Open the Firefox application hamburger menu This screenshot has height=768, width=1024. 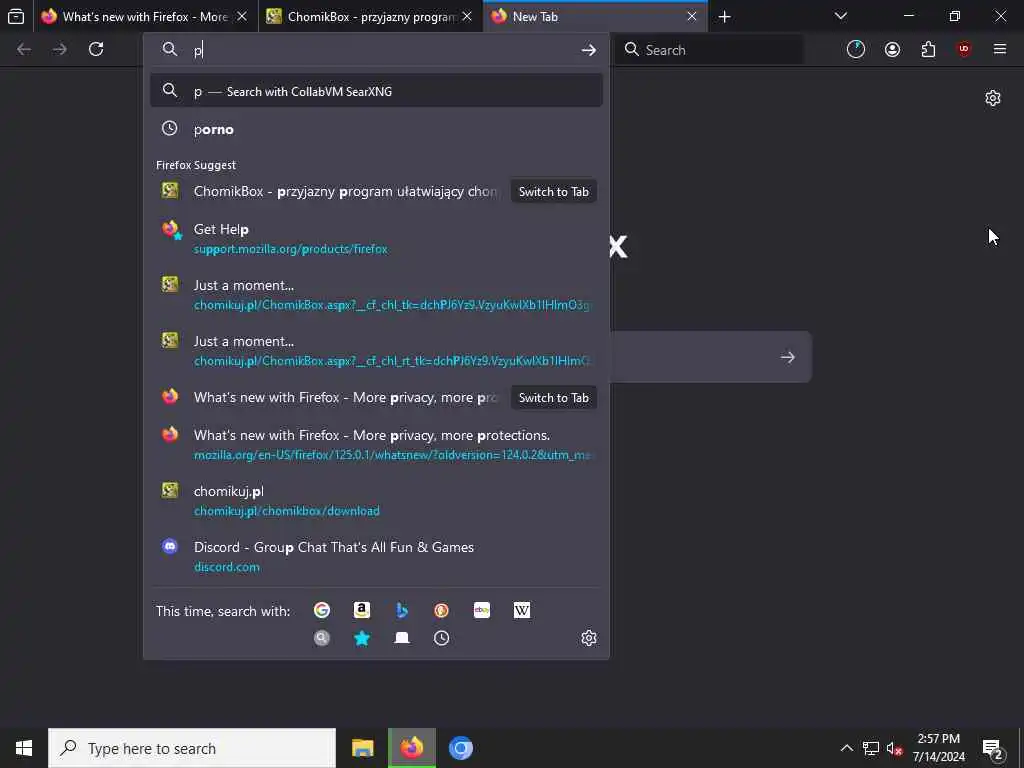(x=1000, y=49)
